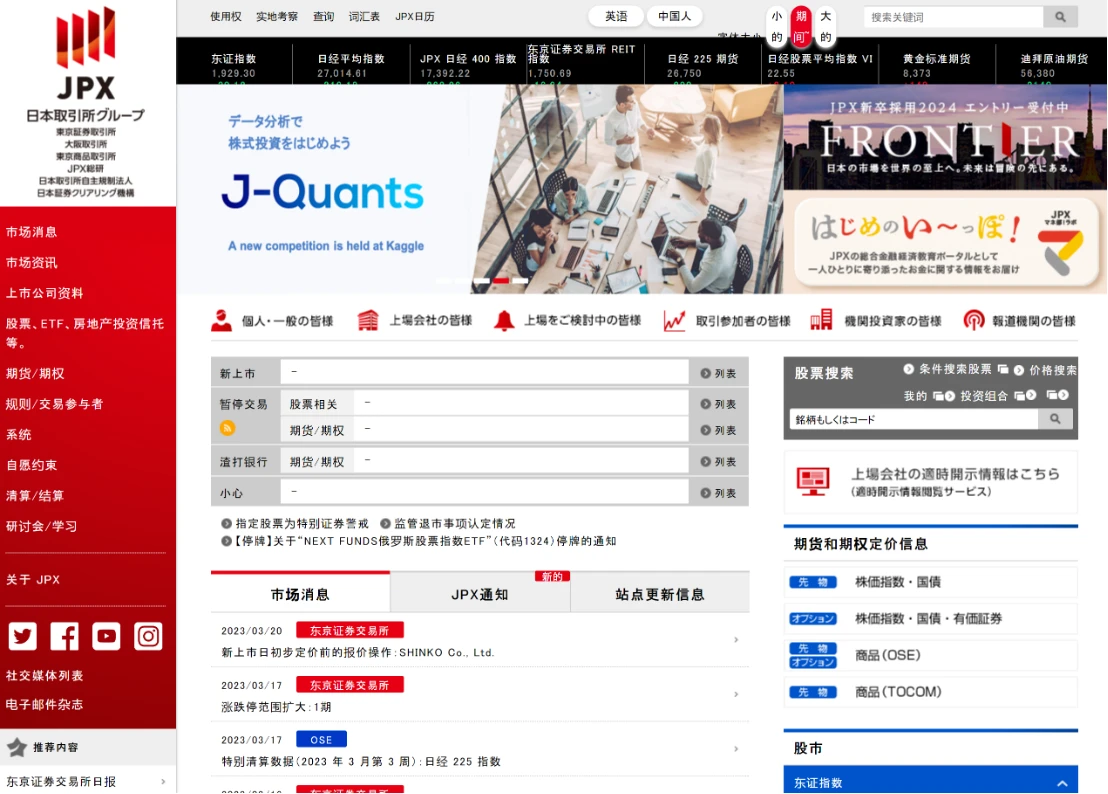Click the JPX logo in the sidebar

(x=86, y=54)
